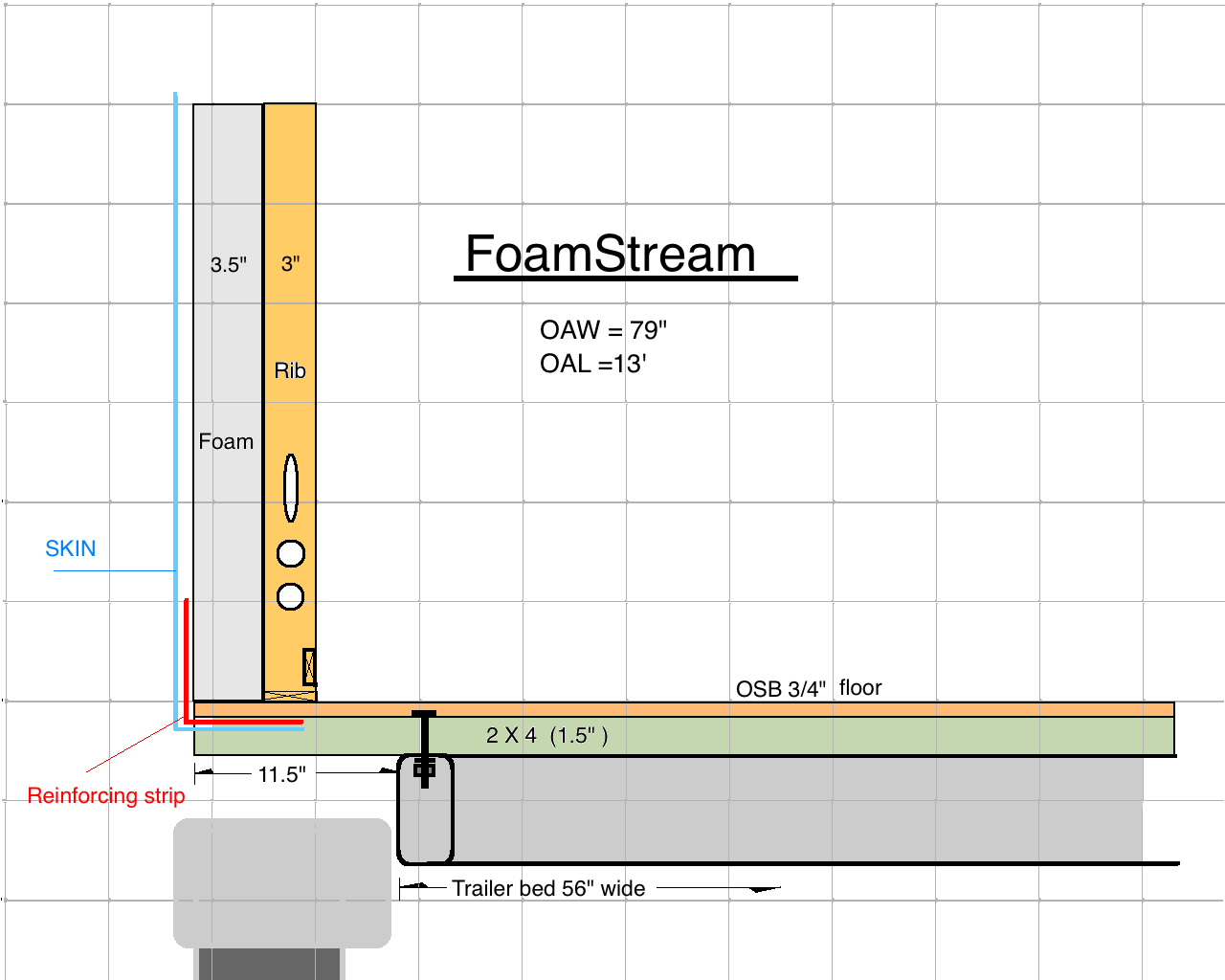Select the dark gray tire shape
1225x980 pixels.
(x=269, y=964)
